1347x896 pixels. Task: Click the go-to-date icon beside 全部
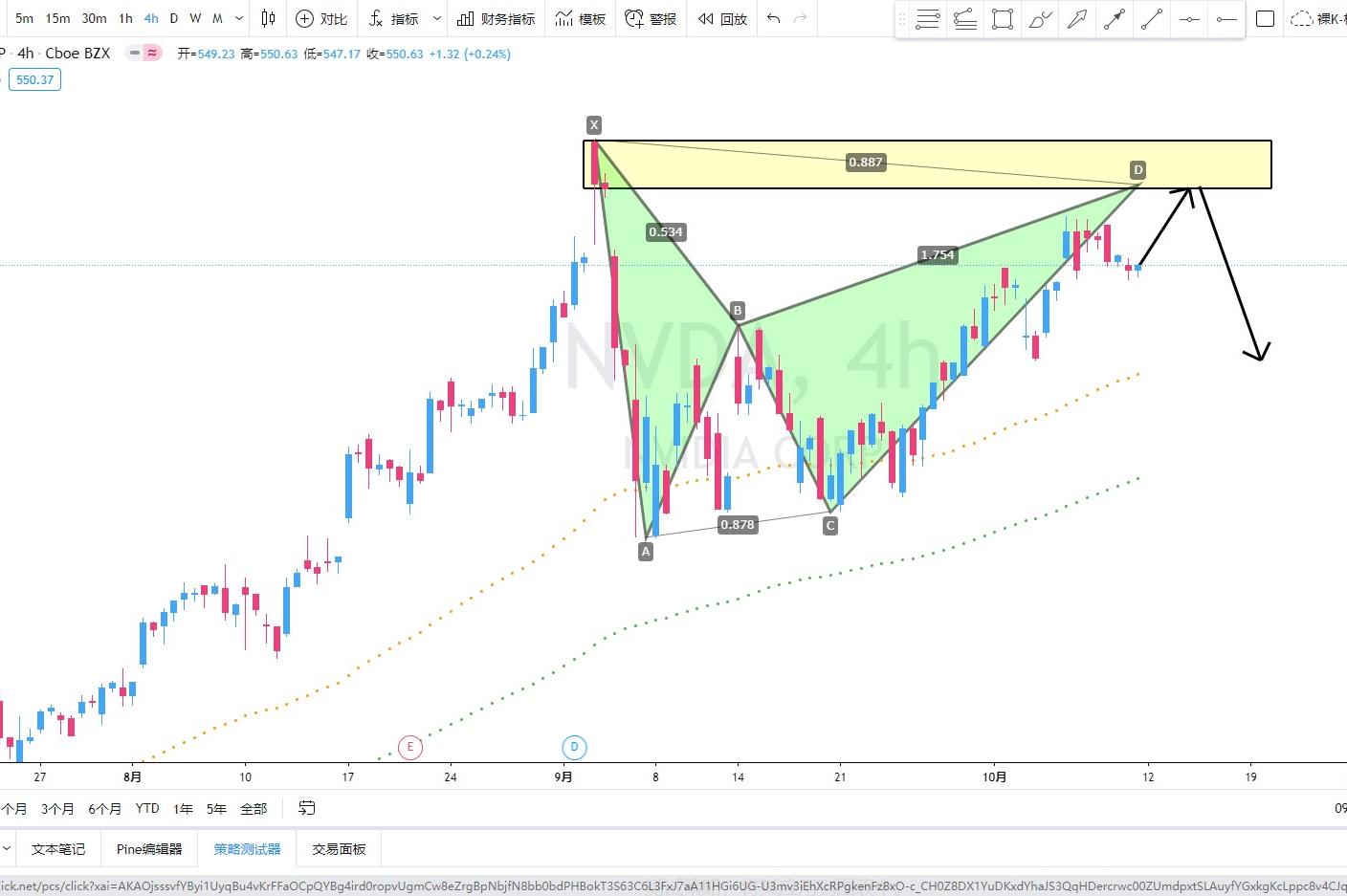click(x=306, y=808)
